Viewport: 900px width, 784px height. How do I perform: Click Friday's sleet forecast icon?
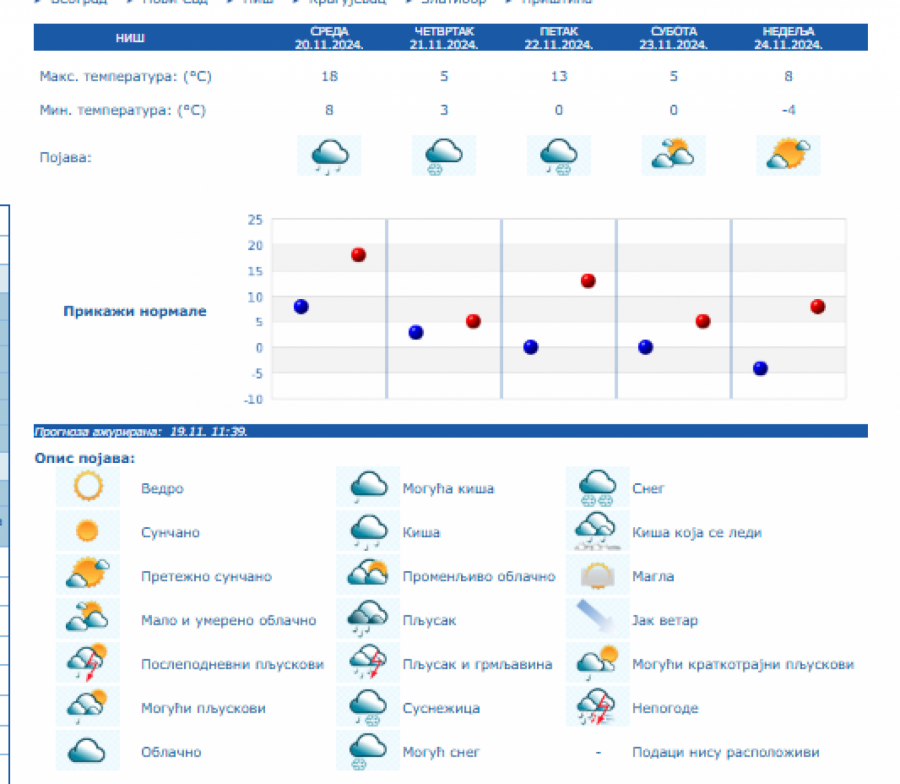coord(558,156)
